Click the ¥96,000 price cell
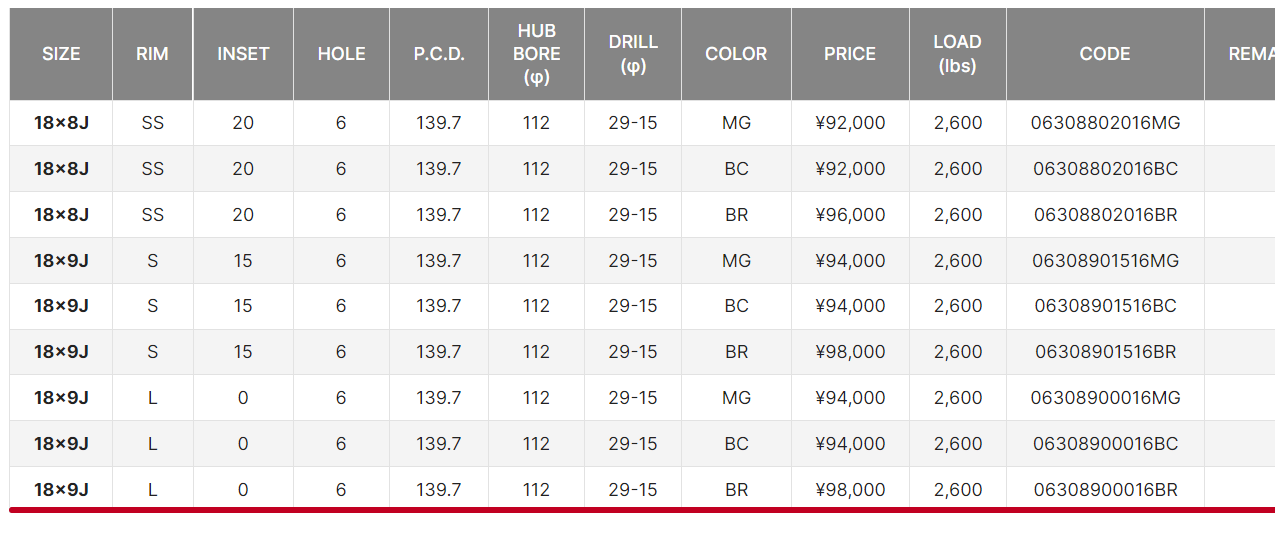This screenshot has height=551, width=1275. point(850,215)
